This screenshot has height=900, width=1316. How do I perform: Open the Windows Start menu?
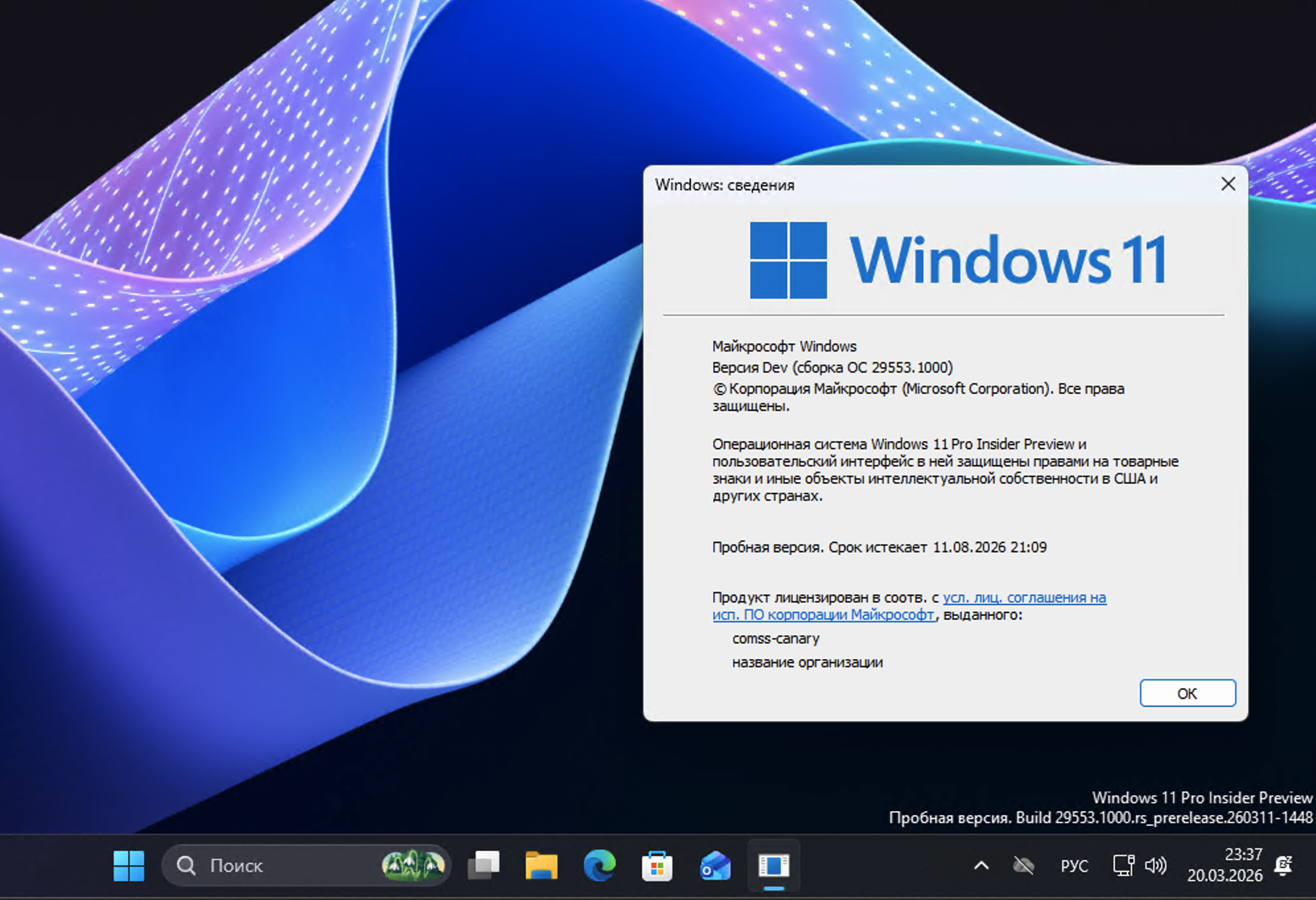click(129, 866)
